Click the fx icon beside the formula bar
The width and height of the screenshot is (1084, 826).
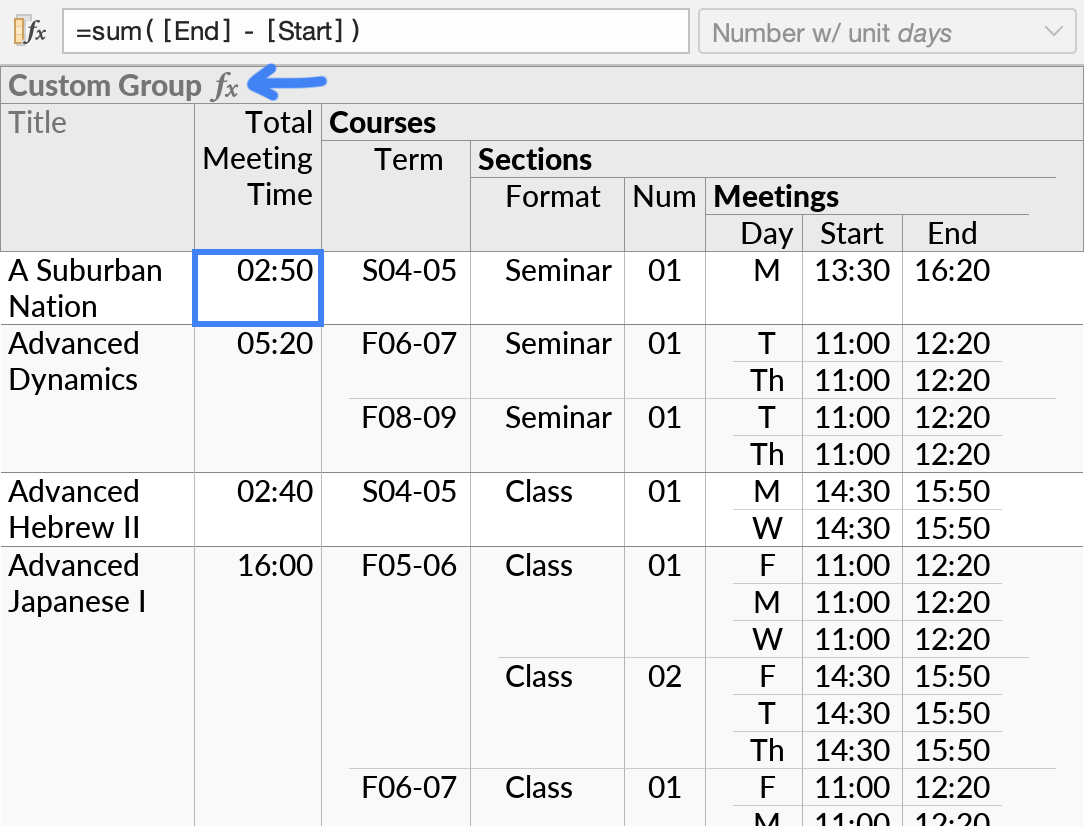[x=37, y=31]
